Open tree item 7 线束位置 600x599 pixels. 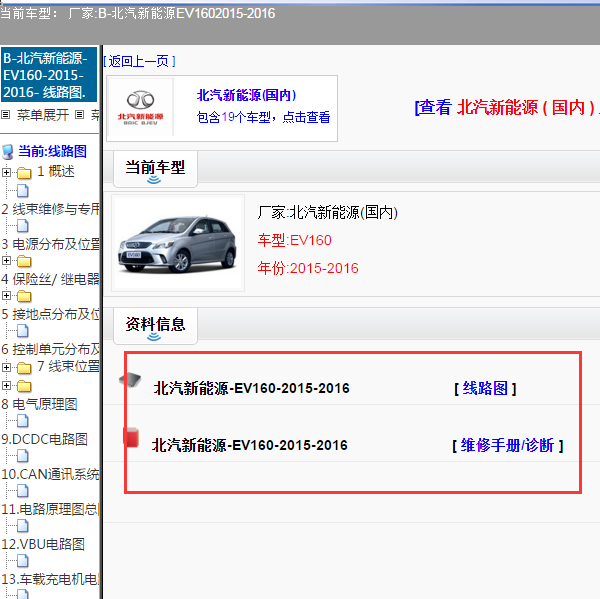point(68,366)
